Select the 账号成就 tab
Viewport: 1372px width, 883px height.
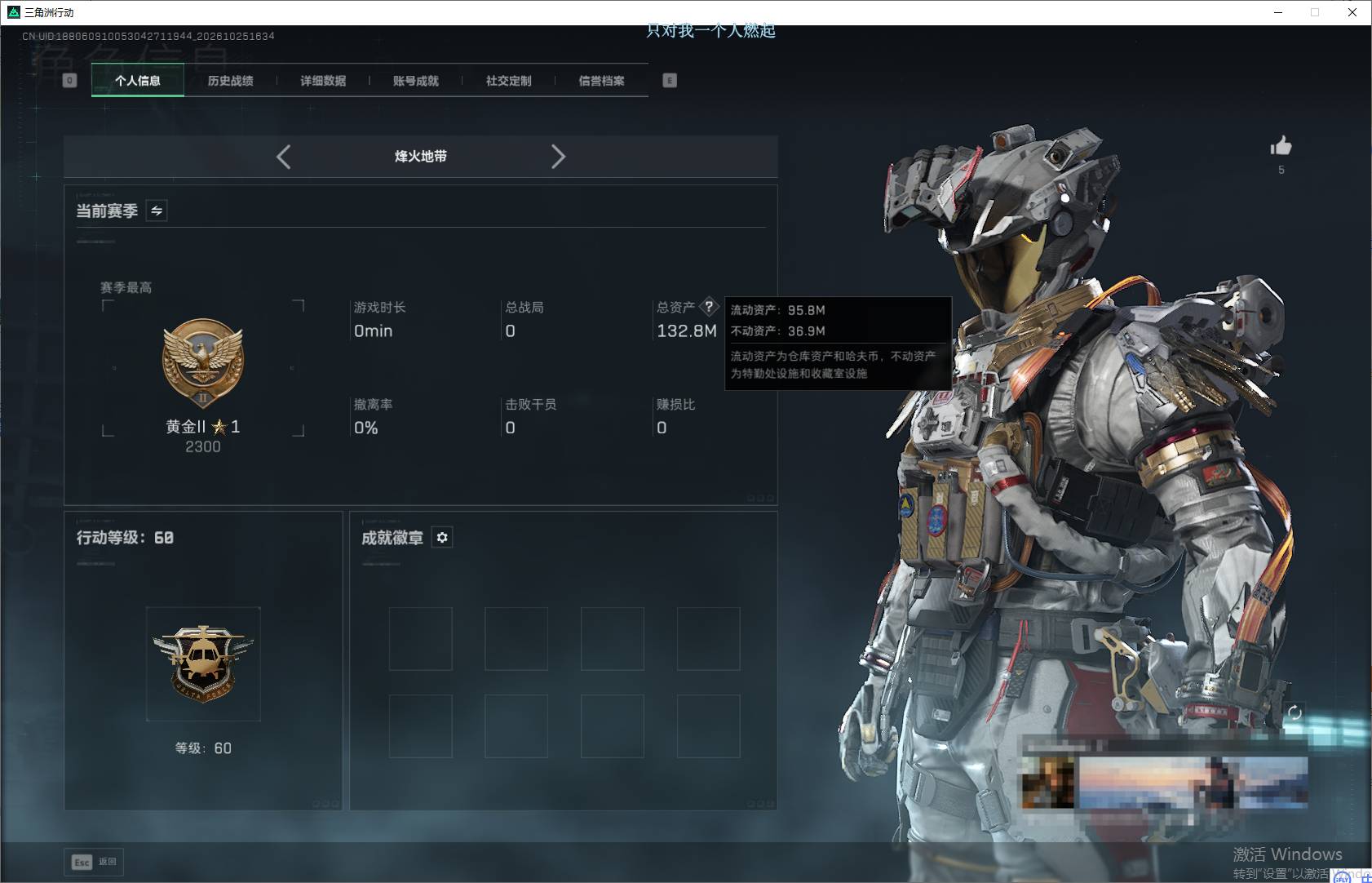click(416, 80)
